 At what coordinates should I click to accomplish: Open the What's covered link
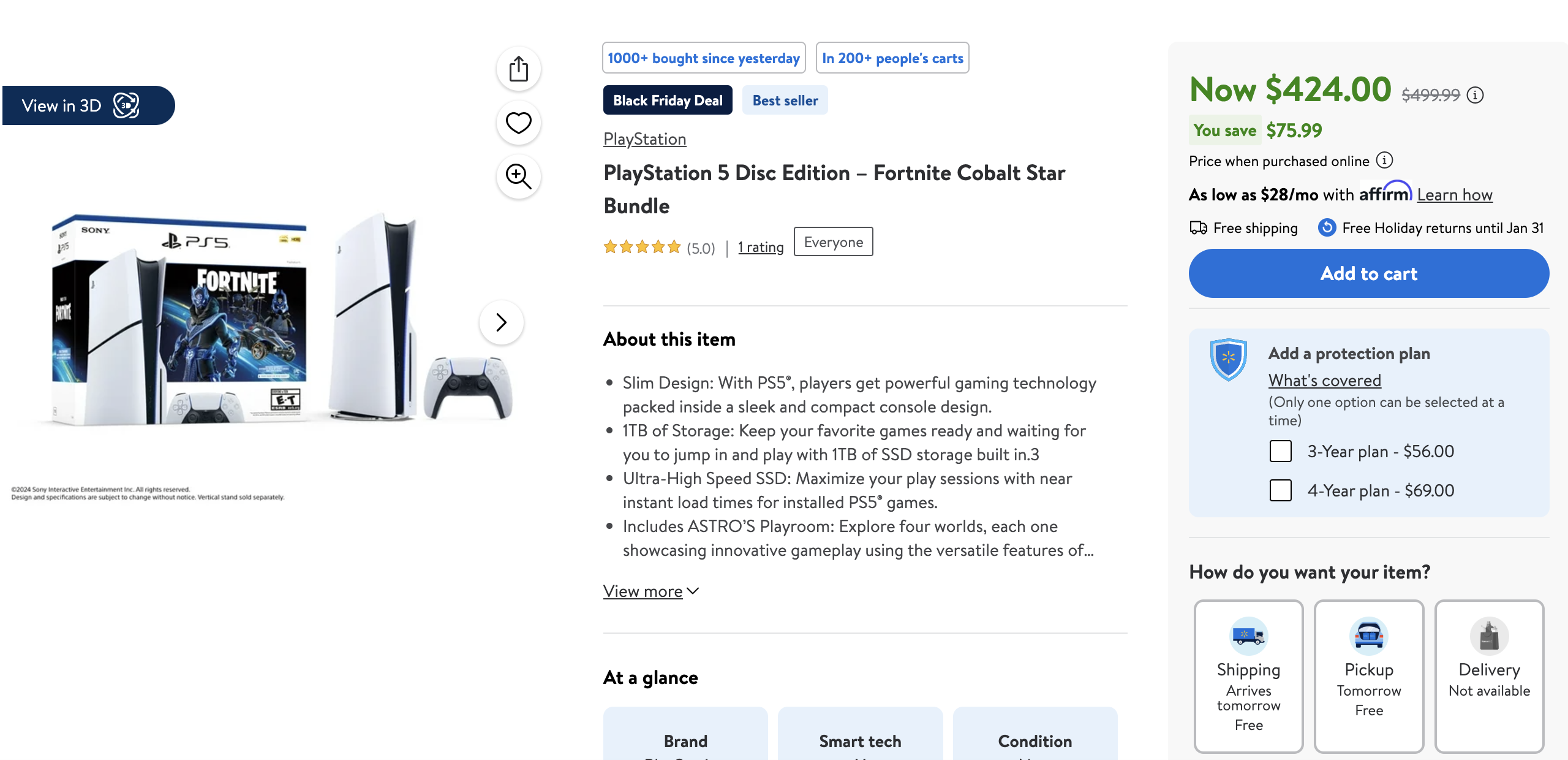click(1324, 380)
